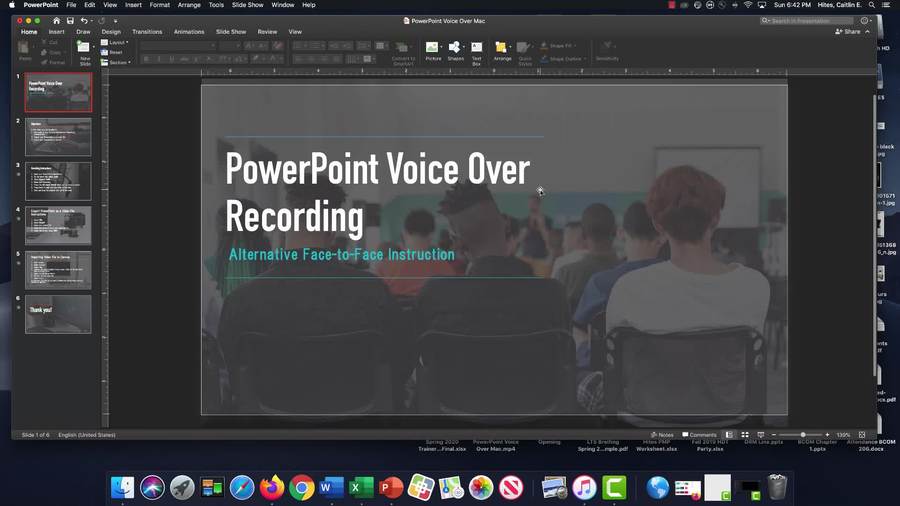Click the slide title 'PowerPoint Voice Over Recording'
The width and height of the screenshot is (900, 506).
[377, 192]
